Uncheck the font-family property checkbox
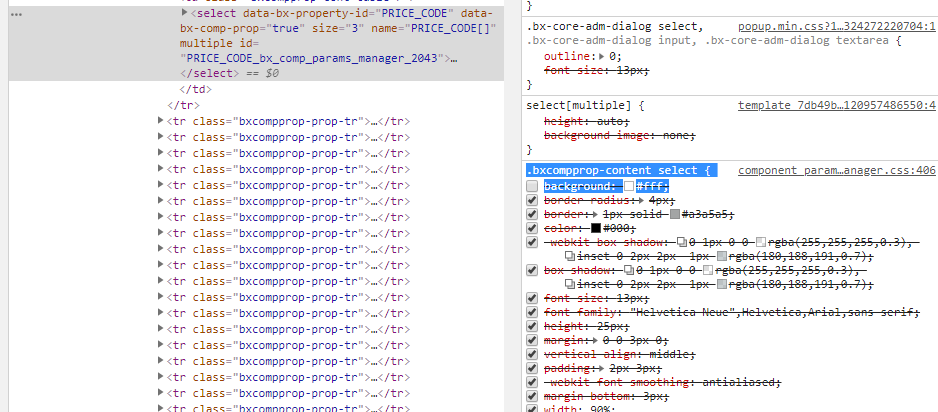 point(532,312)
